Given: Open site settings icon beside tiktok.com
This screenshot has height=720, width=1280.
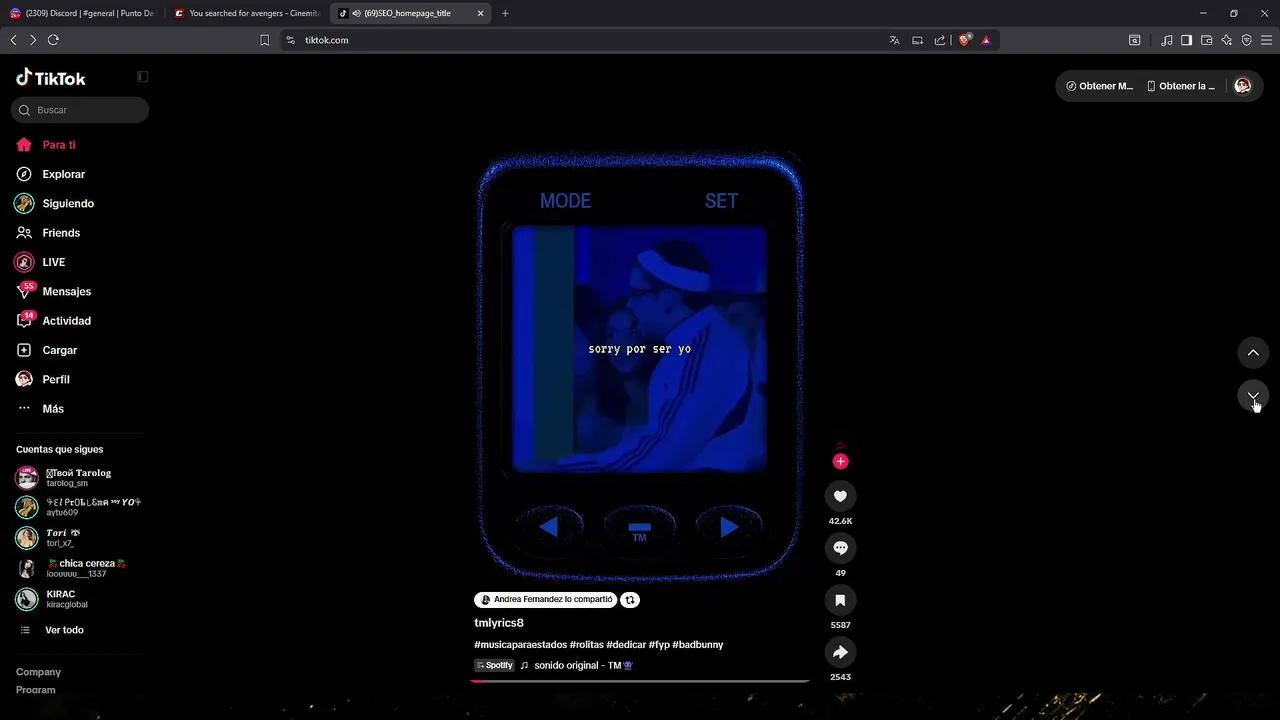Looking at the screenshot, I should [x=290, y=40].
